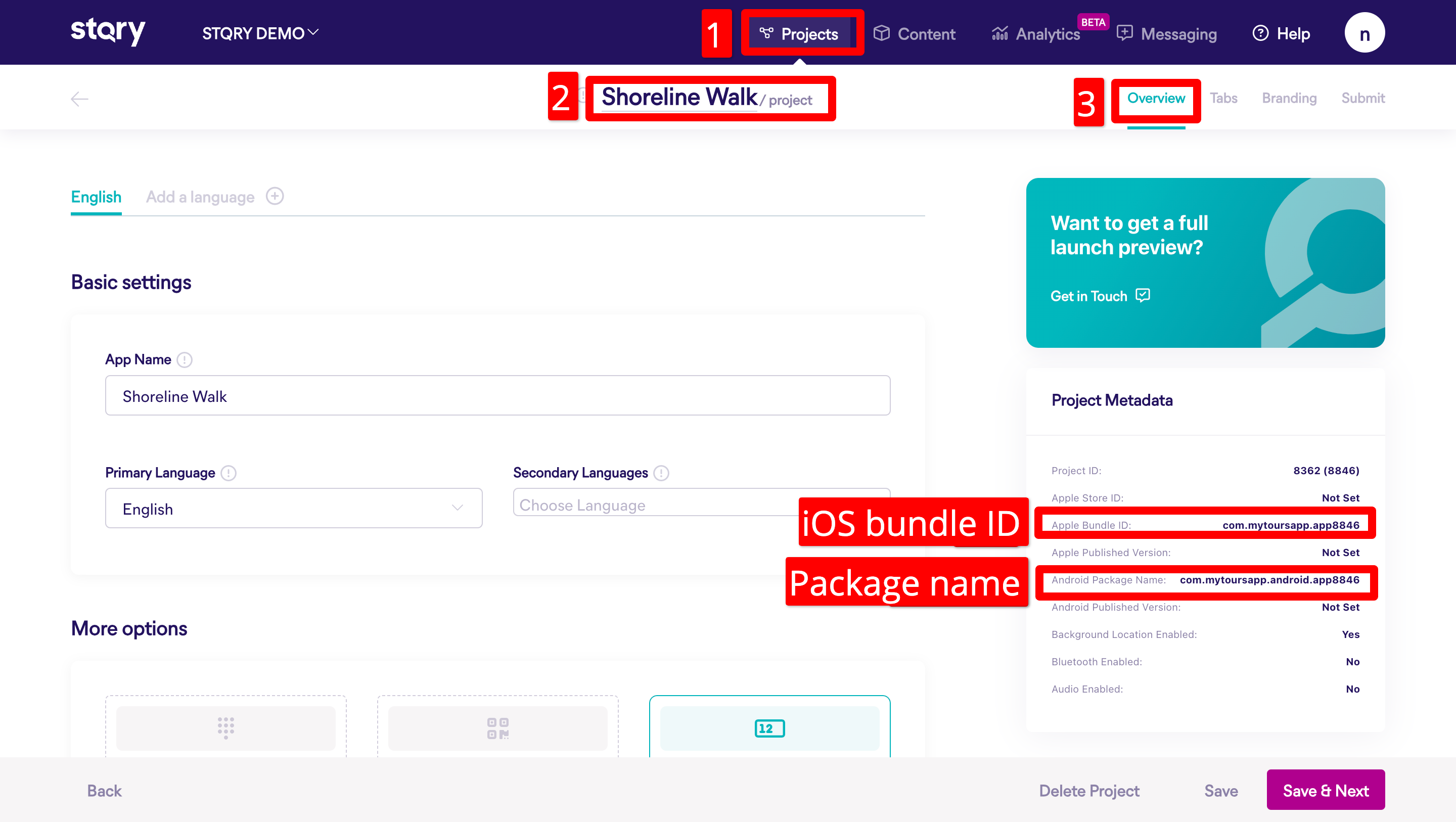Click the back arrow icon

click(79, 99)
